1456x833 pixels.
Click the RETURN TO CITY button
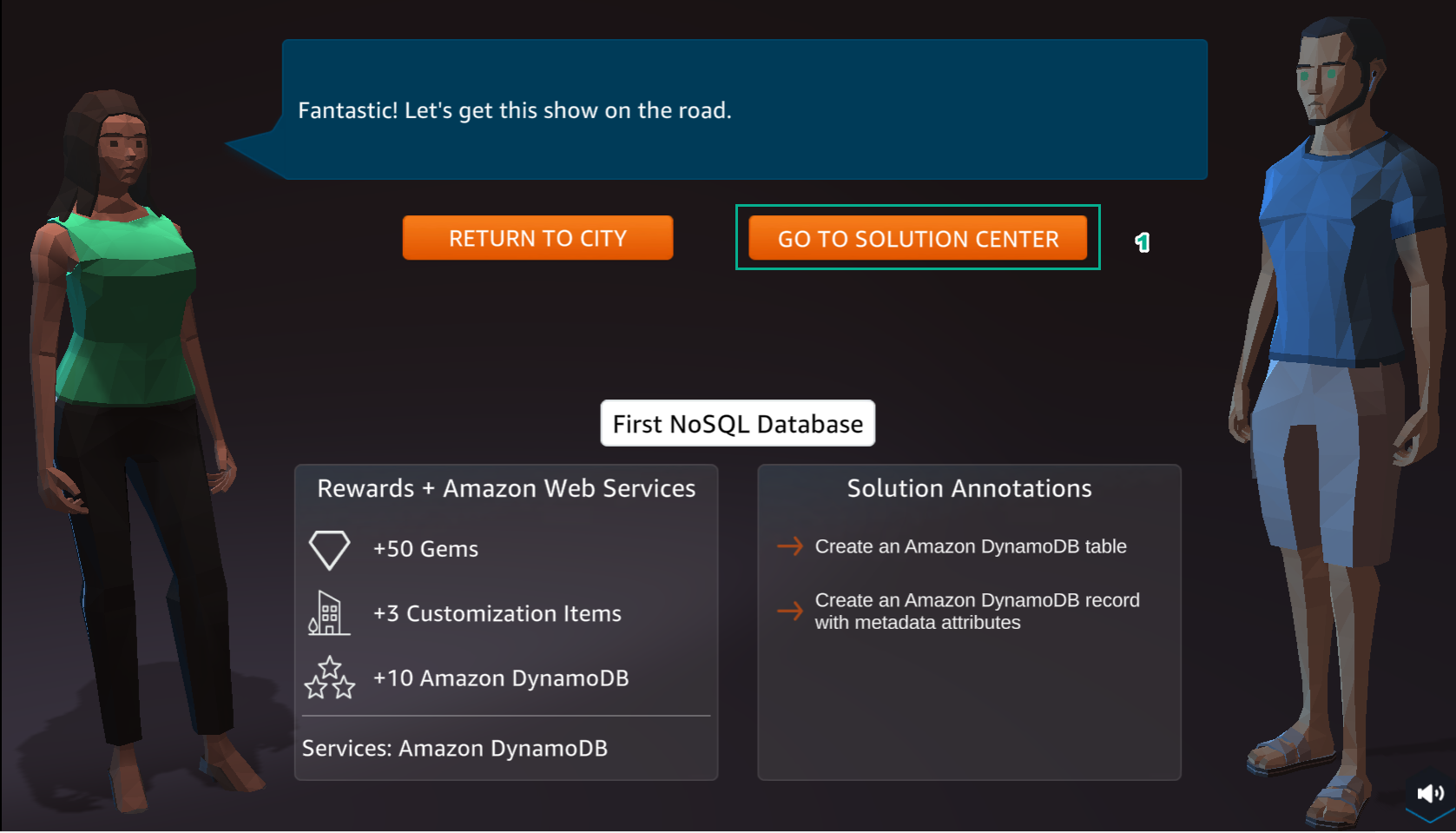[537, 238]
